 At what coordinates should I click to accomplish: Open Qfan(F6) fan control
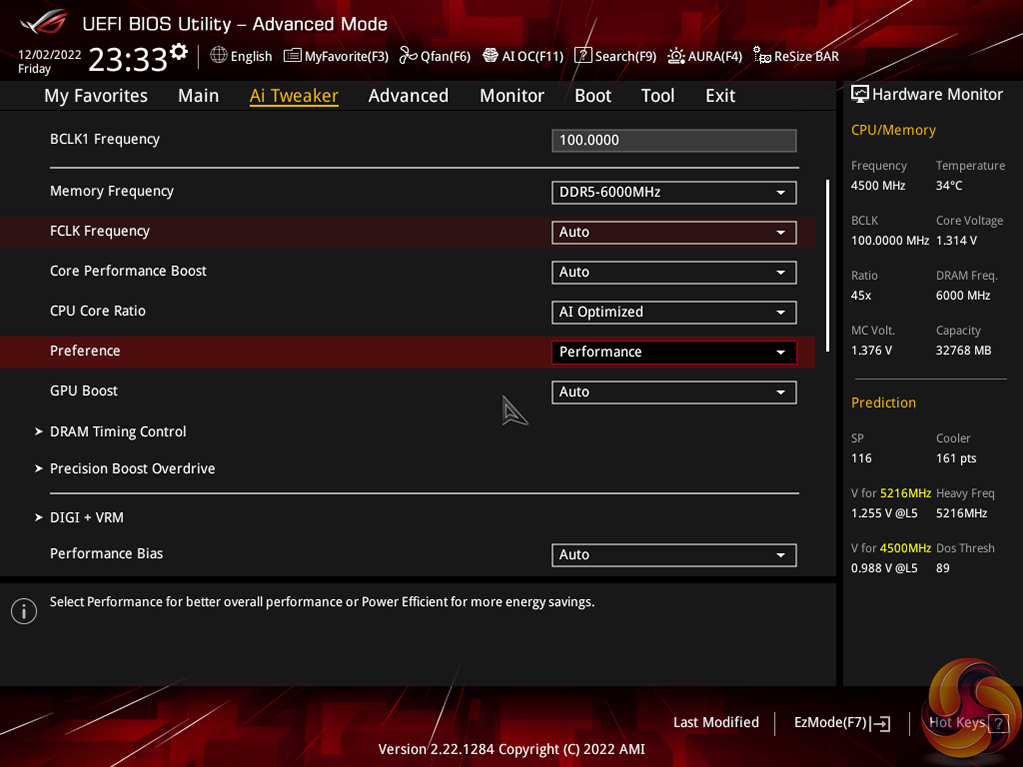tap(435, 56)
